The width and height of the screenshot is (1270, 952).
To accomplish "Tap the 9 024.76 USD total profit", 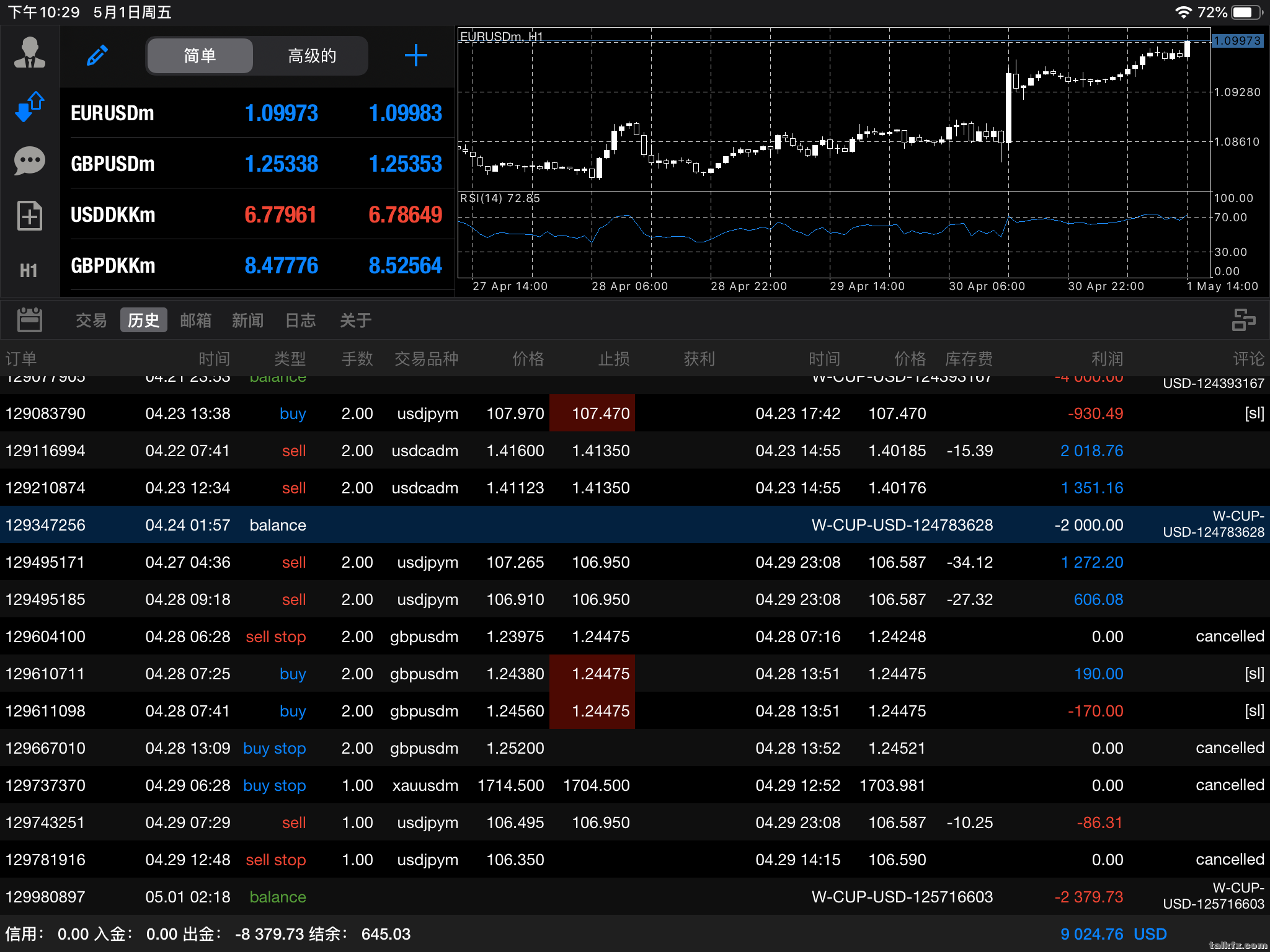I will (x=1114, y=933).
